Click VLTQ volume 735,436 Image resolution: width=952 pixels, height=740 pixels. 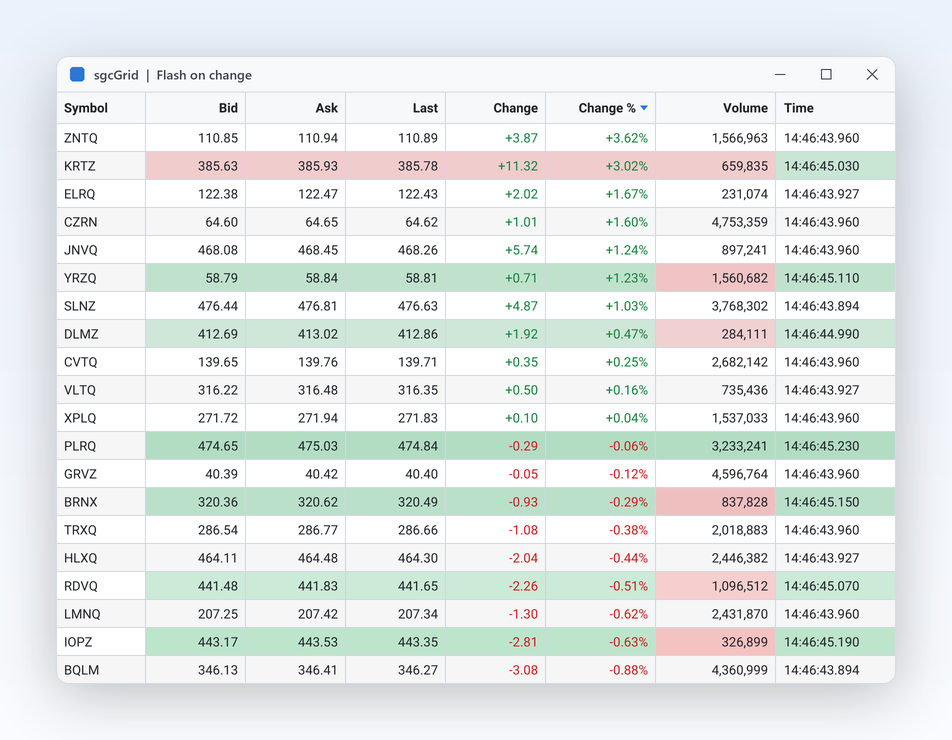(715, 390)
